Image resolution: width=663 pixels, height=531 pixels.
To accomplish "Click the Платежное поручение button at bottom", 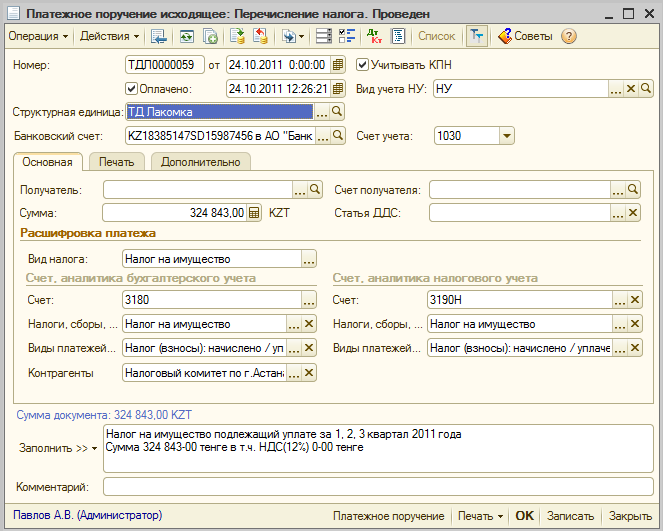I will pyautogui.click(x=390, y=516).
